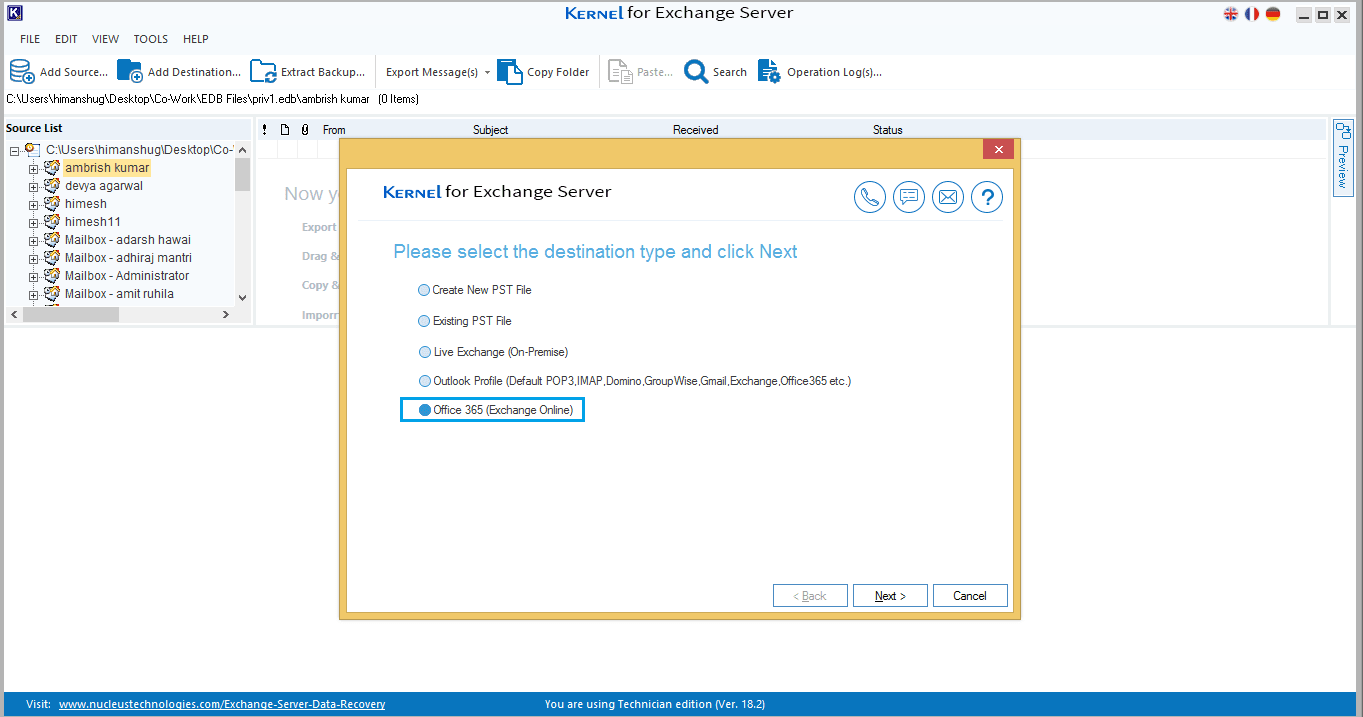The width and height of the screenshot is (1363, 717).
Task: Select the Mailbox - amit ruhila item
Action: pyautogui.click(x=119, y=294)
